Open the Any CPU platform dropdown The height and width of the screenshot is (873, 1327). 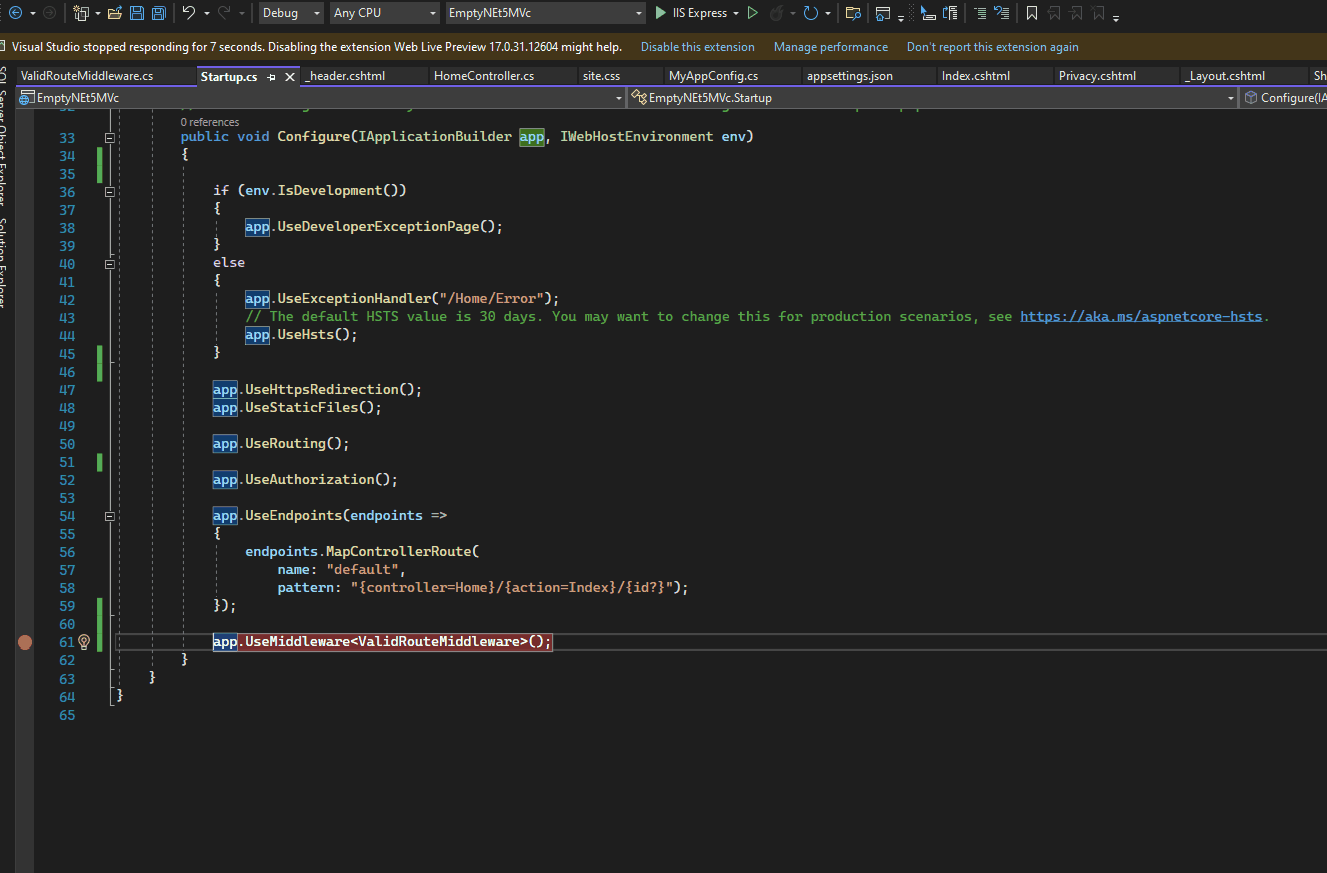[385, 13]
